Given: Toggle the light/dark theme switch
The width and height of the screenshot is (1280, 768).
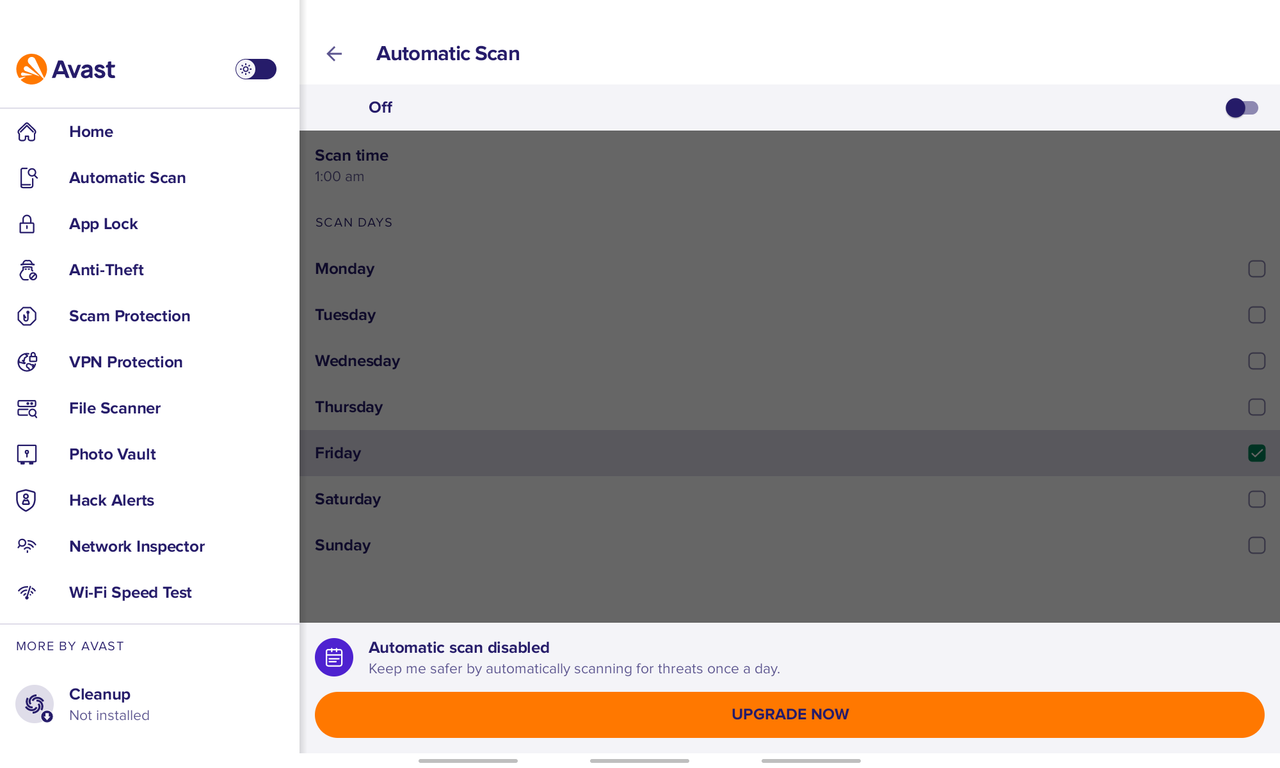Looking at the screenshot, I should click(256, 69).
